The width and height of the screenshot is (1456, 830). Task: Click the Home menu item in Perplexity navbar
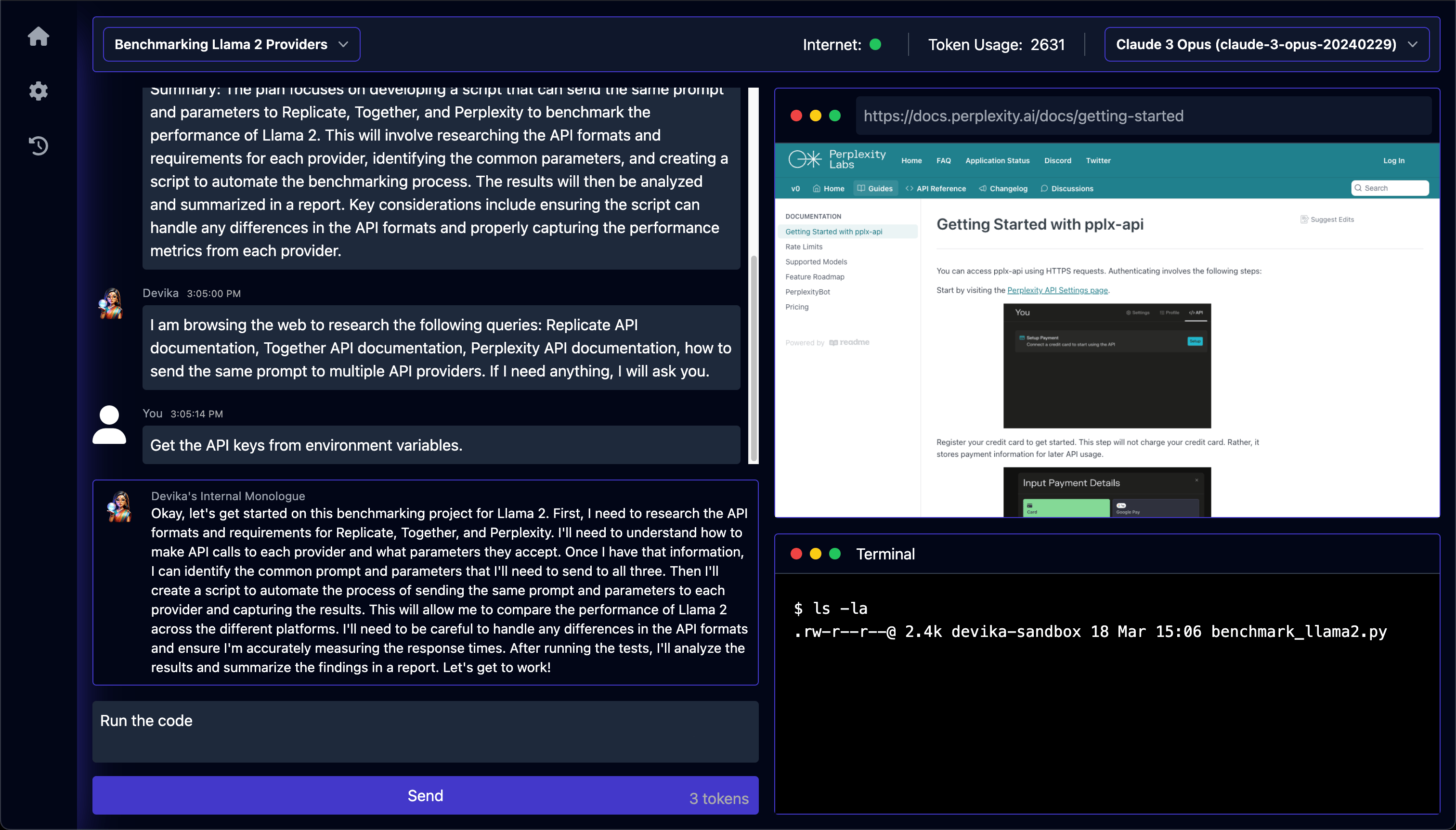[x=910, y=161]
